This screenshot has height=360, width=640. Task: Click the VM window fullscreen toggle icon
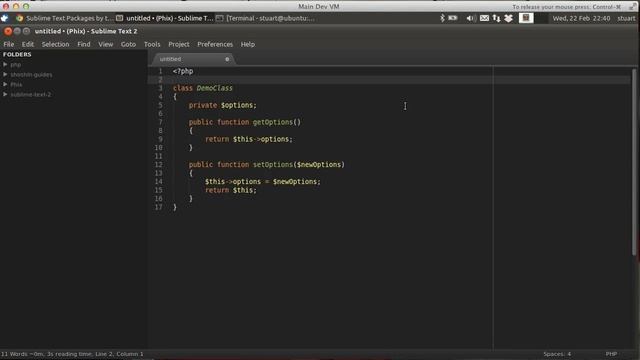point(633,7)
